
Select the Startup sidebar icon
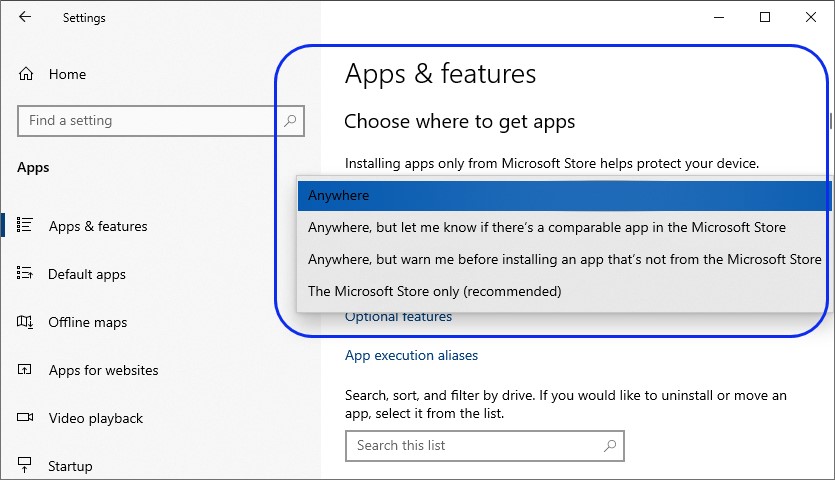point(24,465)
